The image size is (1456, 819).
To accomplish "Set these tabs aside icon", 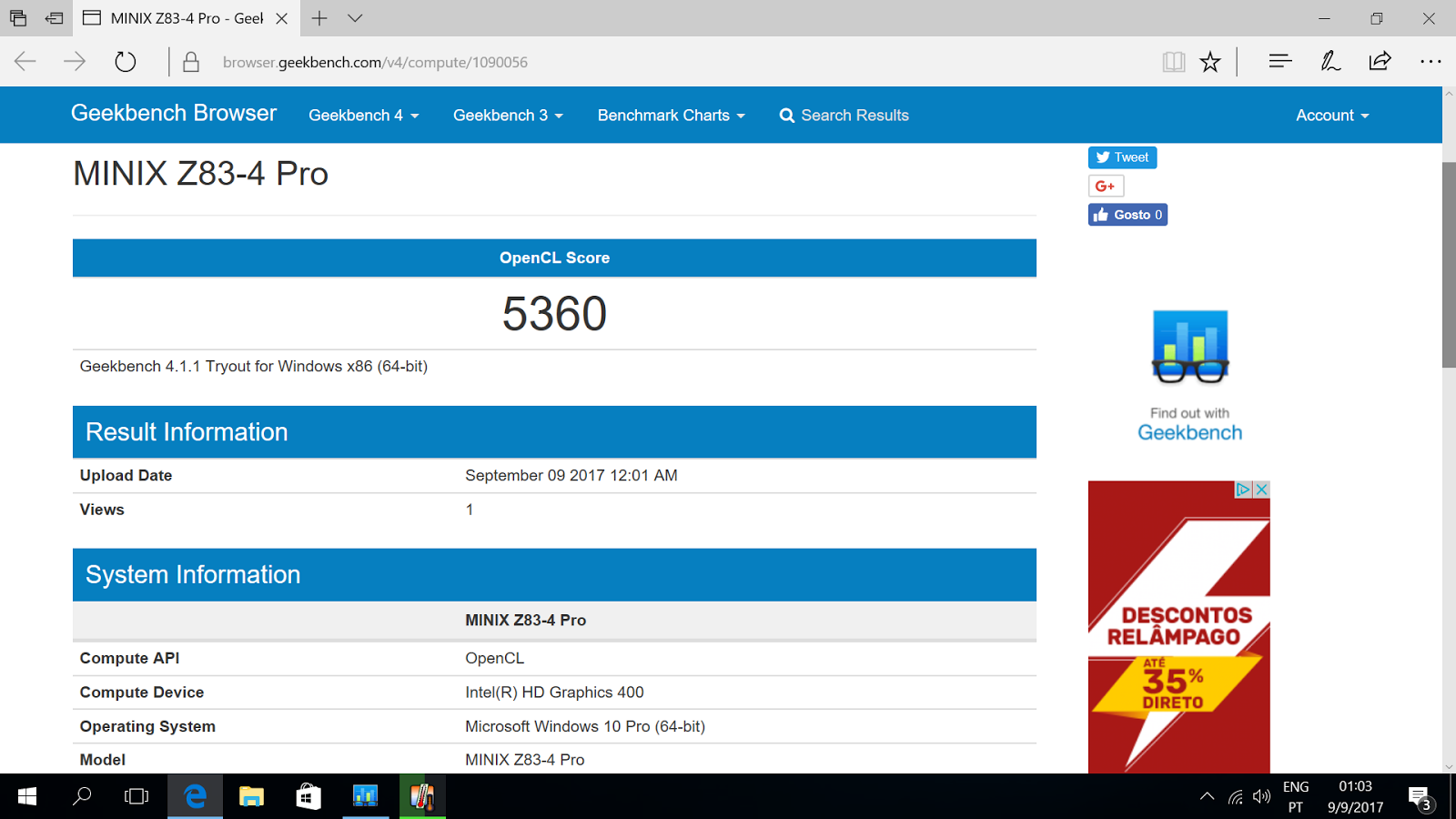I will coord(55,18).
